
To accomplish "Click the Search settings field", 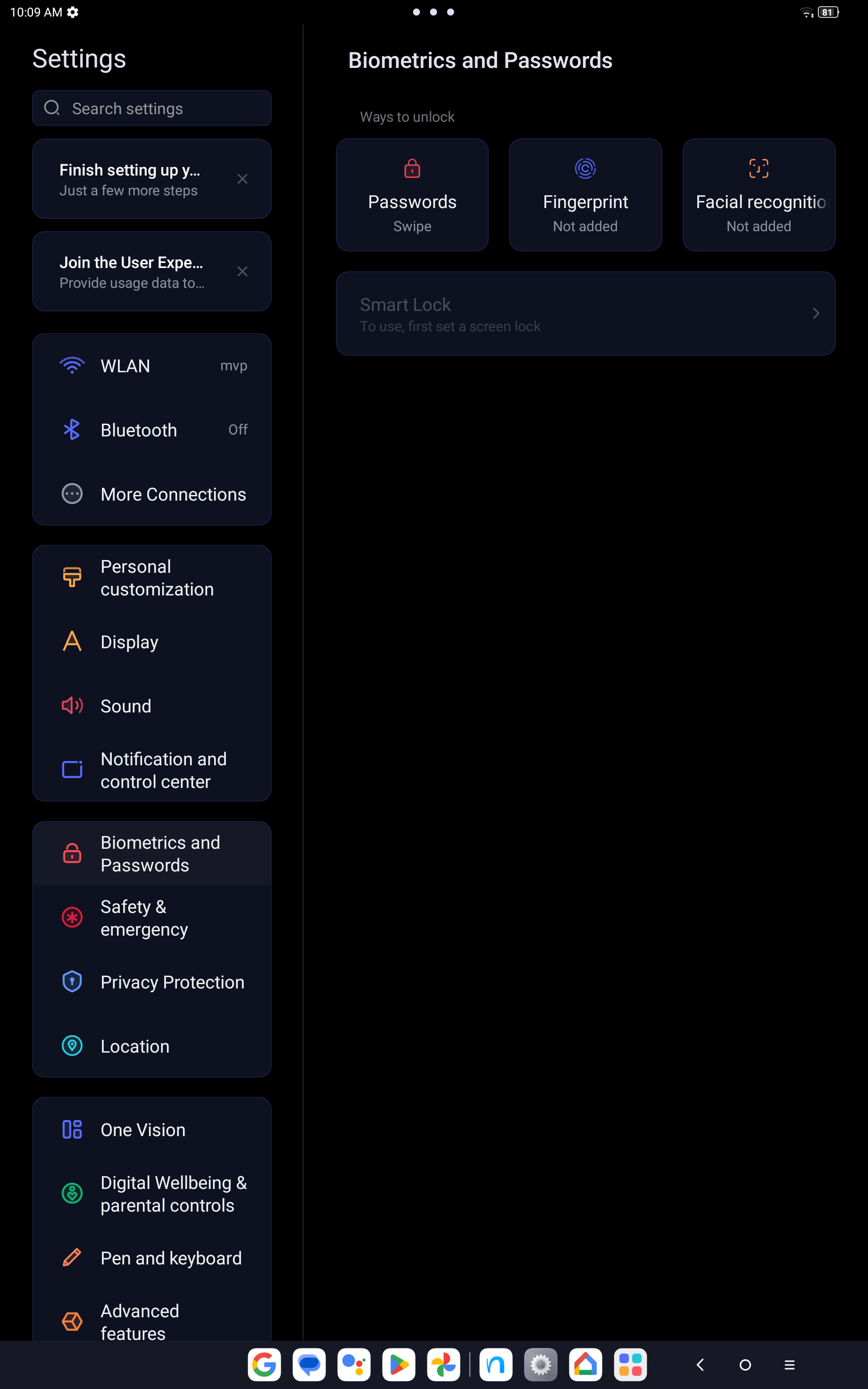I will point(151,108).
